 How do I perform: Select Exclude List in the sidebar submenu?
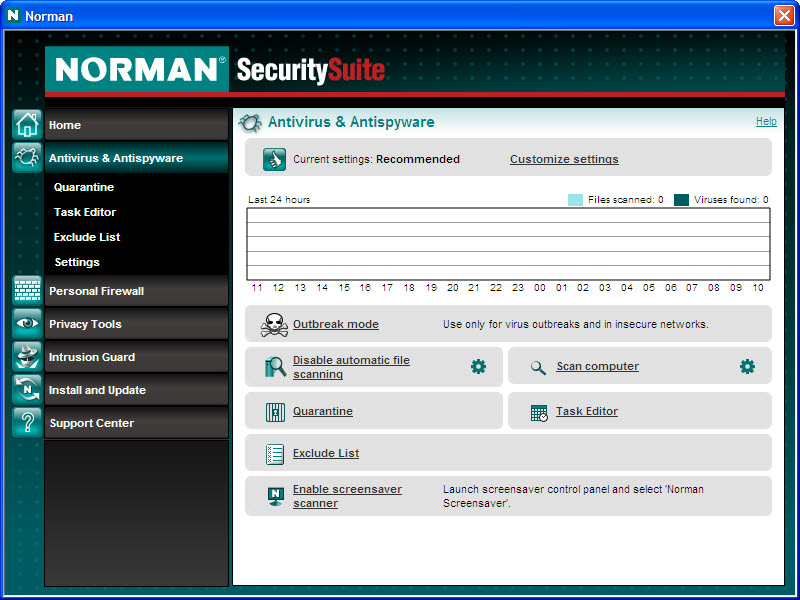pos(87,237)
